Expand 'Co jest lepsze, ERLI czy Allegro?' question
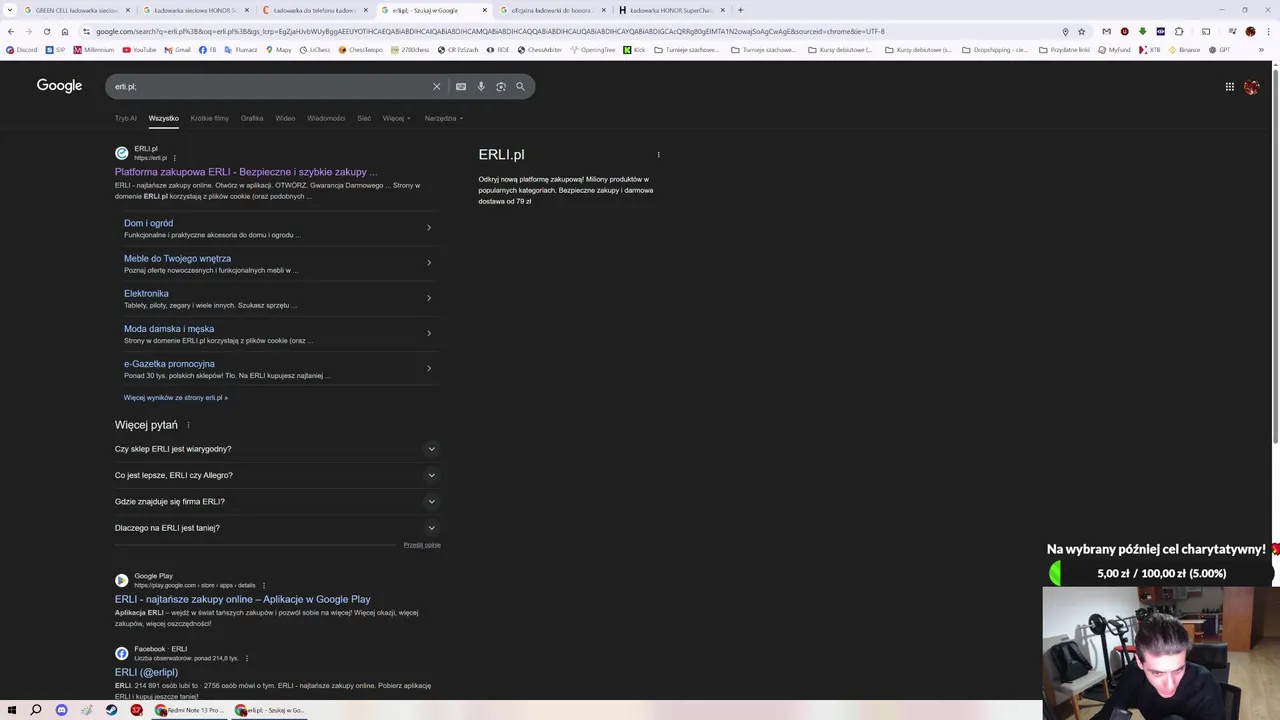Viewport: 1280px width, 720px height. coord(277,475)
